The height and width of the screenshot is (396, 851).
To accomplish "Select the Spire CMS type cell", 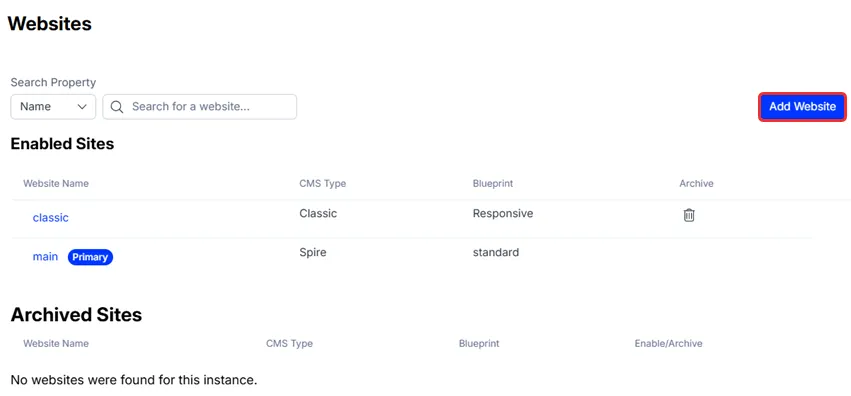I will pyautogui.click(x=313, y=253).
